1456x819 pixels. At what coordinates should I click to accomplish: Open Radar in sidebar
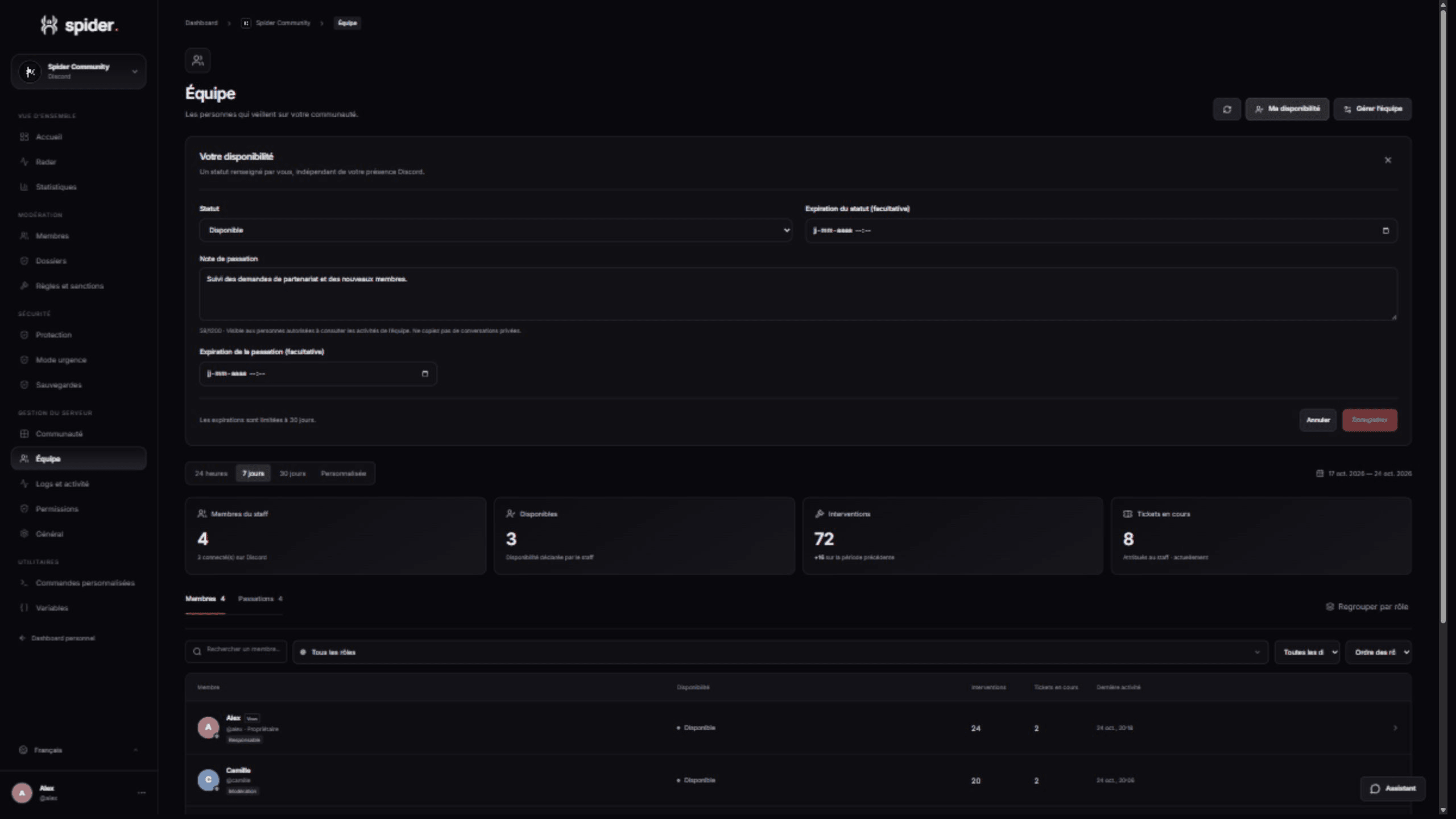click(x=78, y=162)
